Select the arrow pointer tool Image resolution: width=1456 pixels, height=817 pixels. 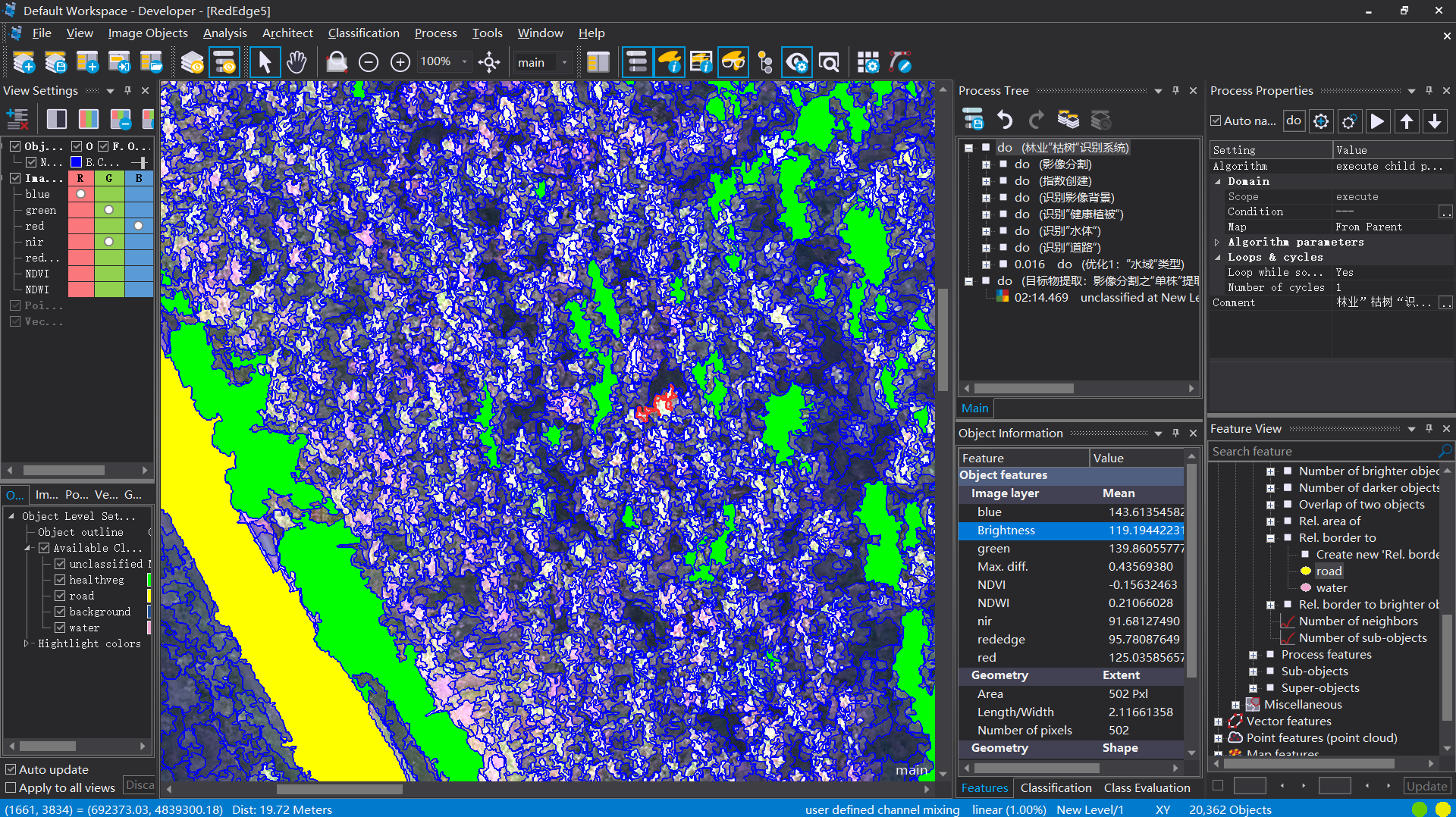click(x=264, y=62)
